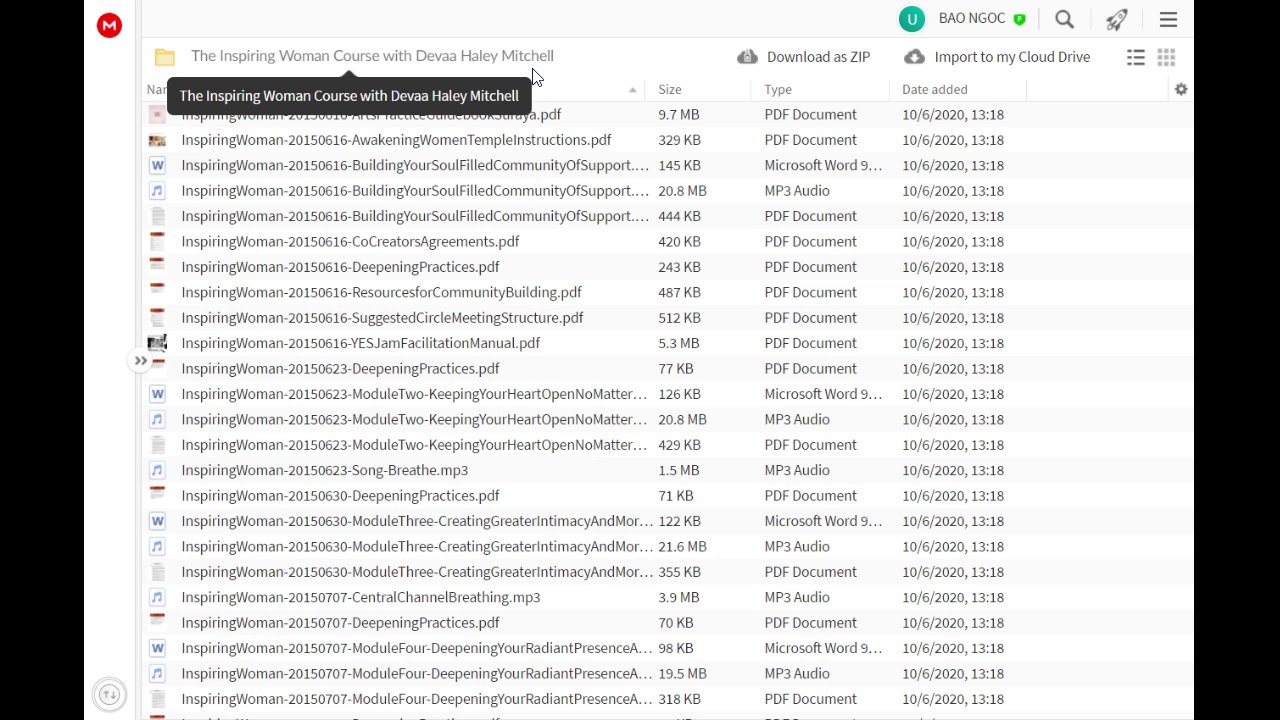The image size is (1280, 720).
Task: Sort files by Type column
Action: pyautogui.click(x=778, y=89)
